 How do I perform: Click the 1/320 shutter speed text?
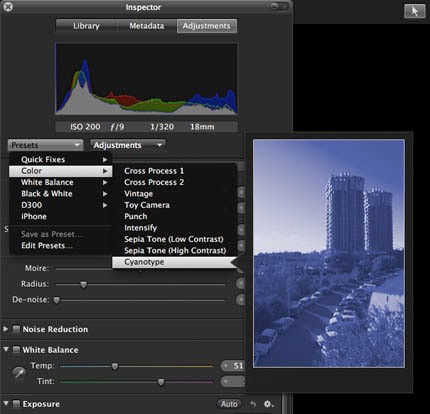[162, 127]
